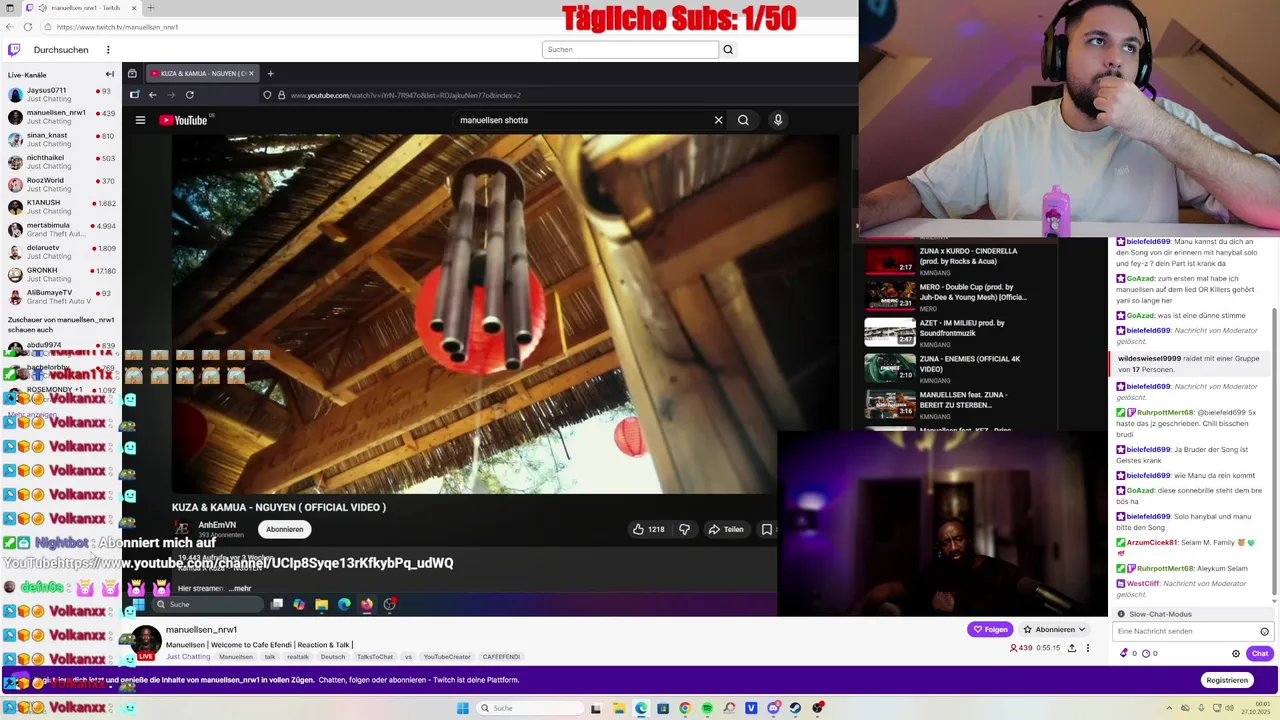The width and height of the screenshot is (1280, 720).
Task: Open a new Edge browser tab
Action: pos(150,8)
